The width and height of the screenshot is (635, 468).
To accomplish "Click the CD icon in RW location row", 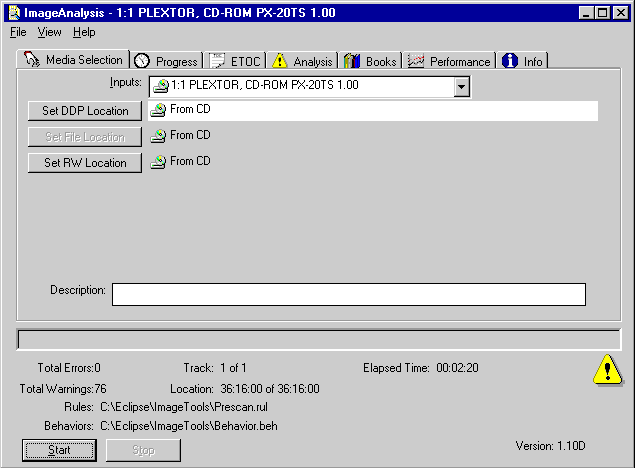I will [x=158, y=162].
